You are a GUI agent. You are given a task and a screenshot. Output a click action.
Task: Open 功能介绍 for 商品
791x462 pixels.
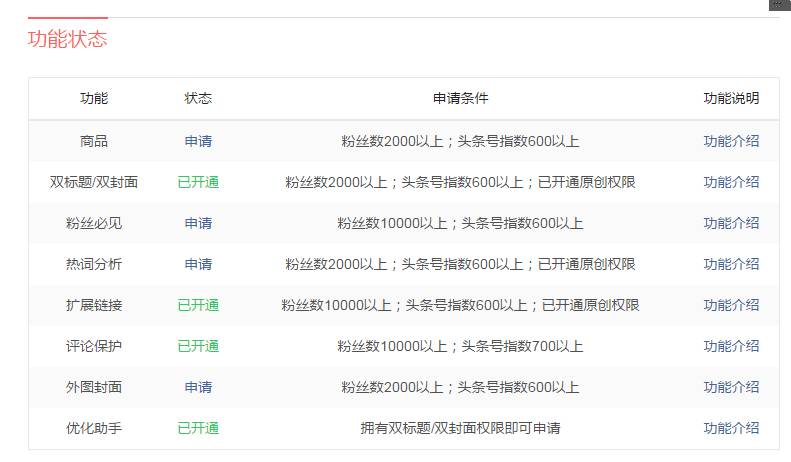coord(730,141)
